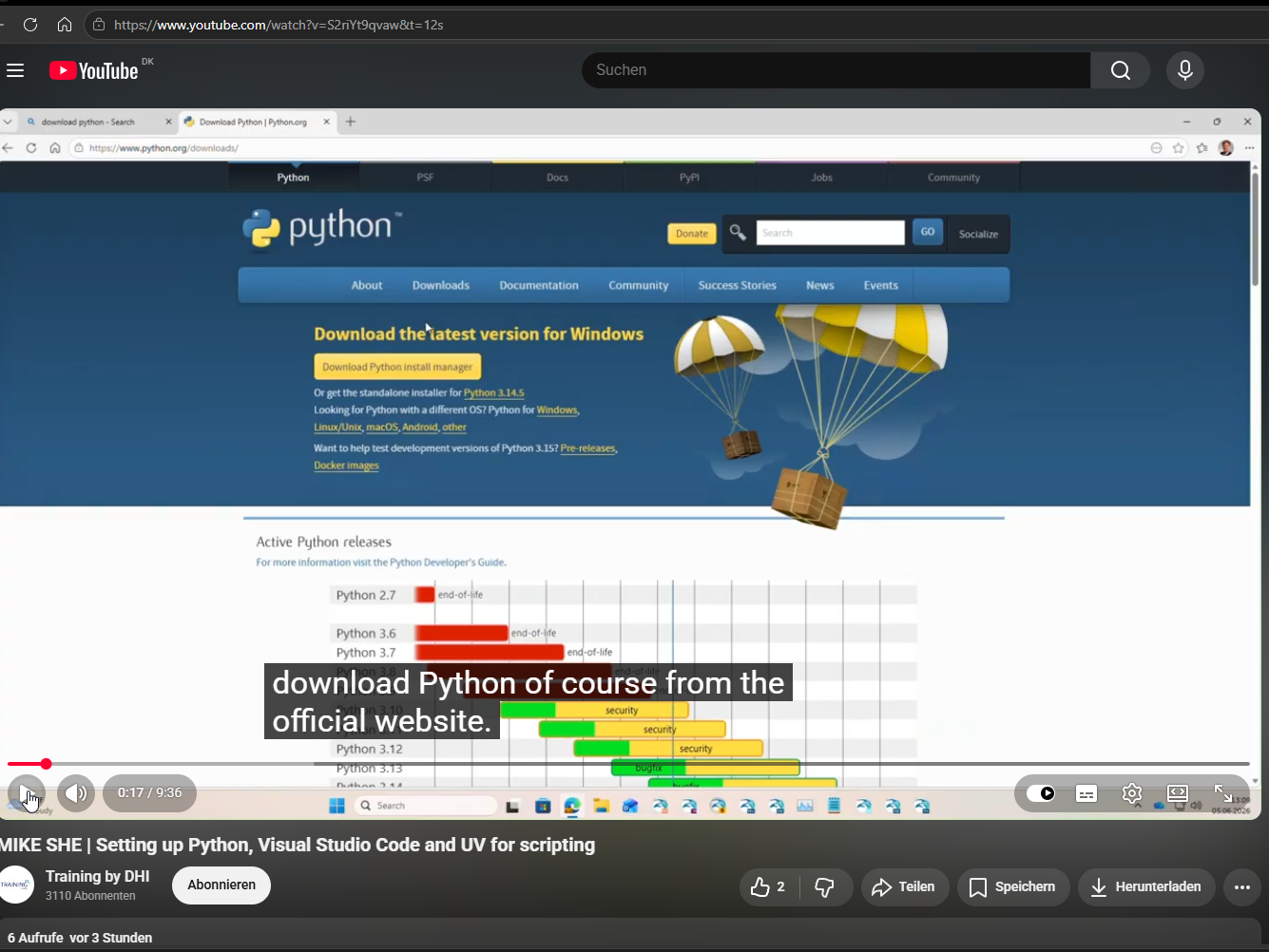Toggle subtitles with the captions icon

(x=1086, y=793)
